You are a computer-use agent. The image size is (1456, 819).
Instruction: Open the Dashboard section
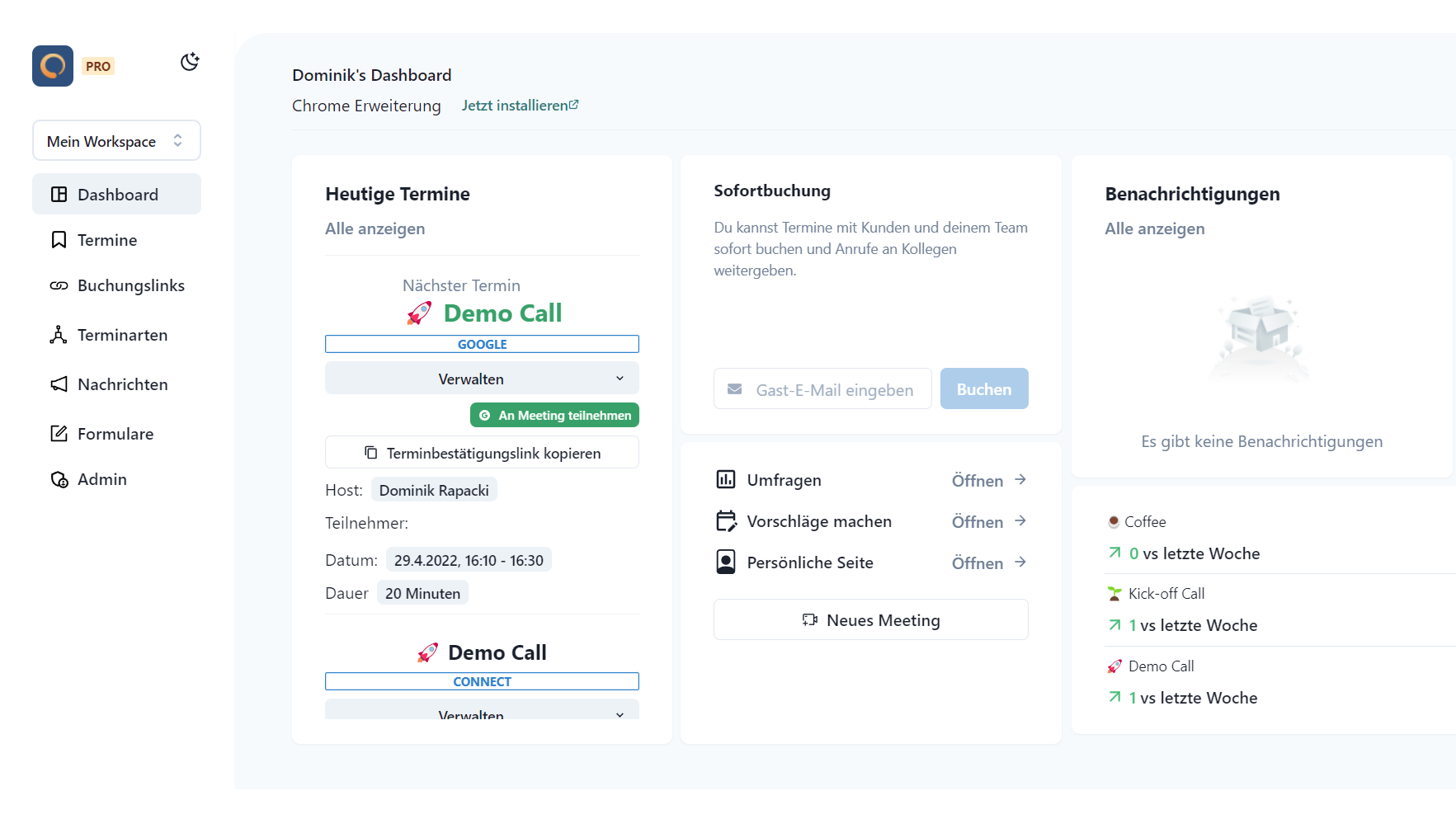coord(117,194)
